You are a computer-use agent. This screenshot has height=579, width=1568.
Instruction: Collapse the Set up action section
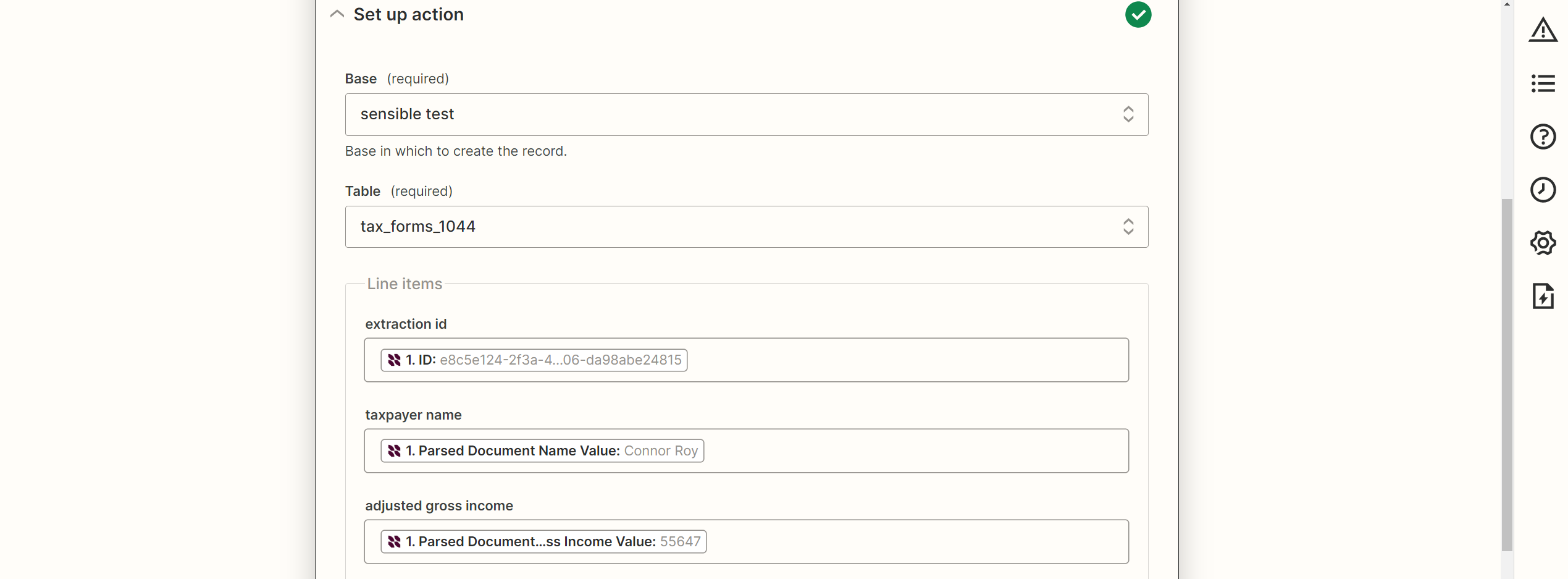click(x=337, y=14)
